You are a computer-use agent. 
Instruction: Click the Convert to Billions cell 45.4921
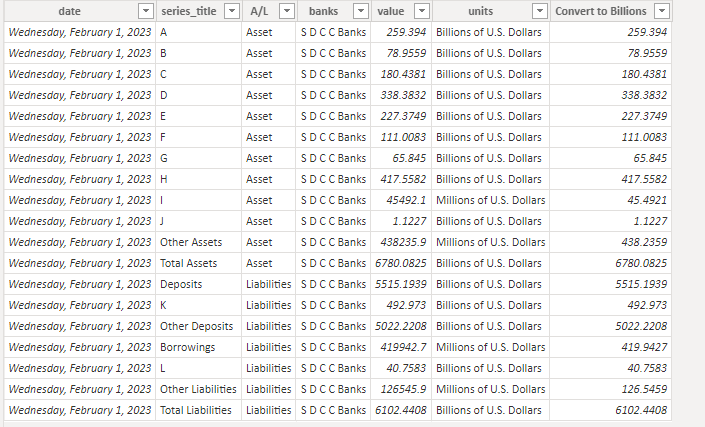coord(611,200)
